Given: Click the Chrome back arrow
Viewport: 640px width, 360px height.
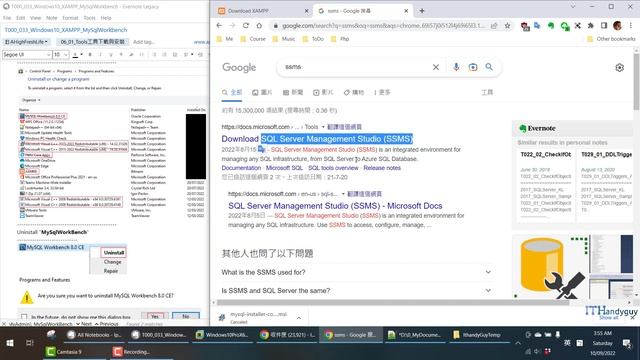Looking at the screenshot, I should (219, 26).
